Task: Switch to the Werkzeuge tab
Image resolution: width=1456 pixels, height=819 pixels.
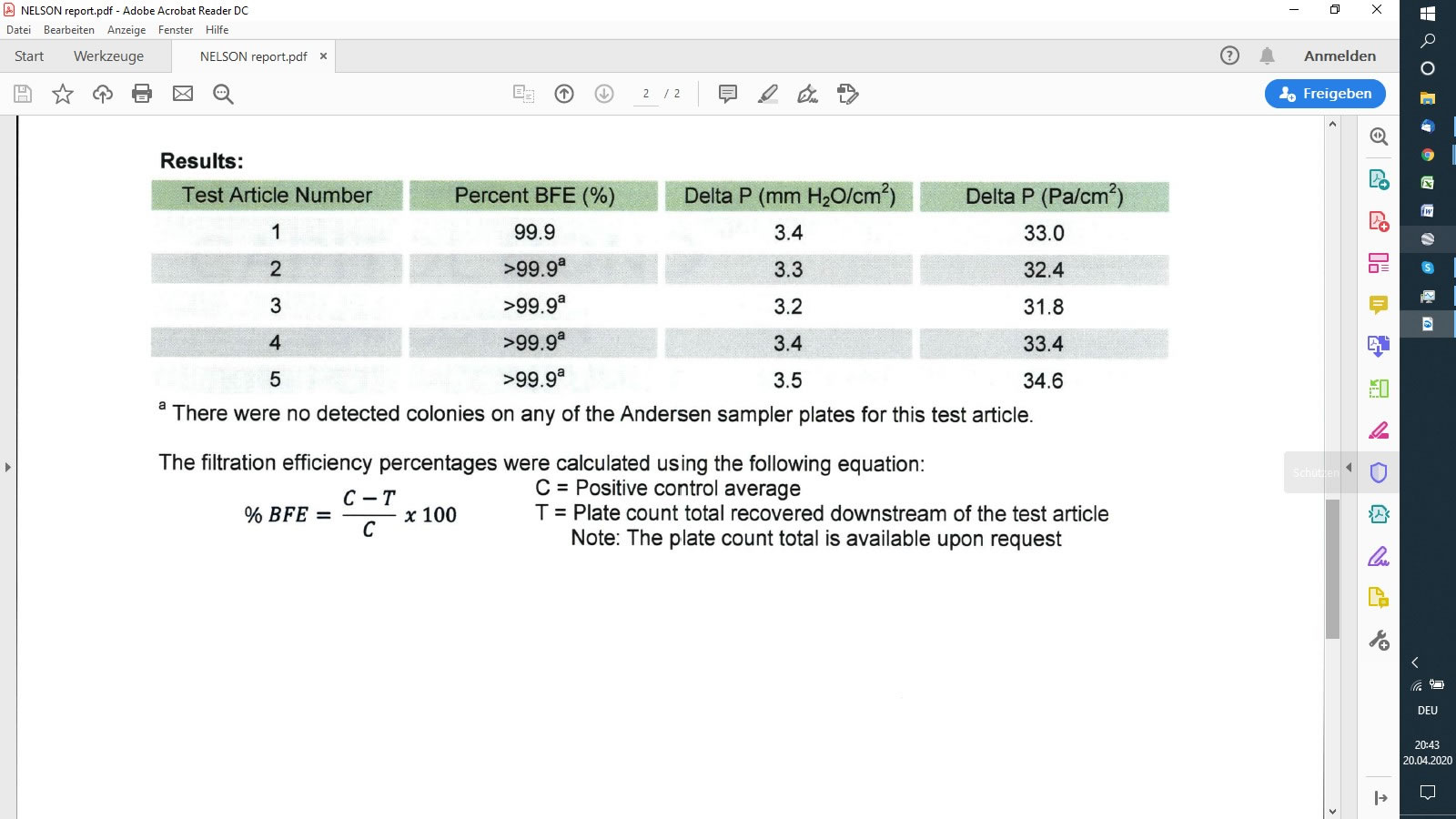Action: (108, 56)
